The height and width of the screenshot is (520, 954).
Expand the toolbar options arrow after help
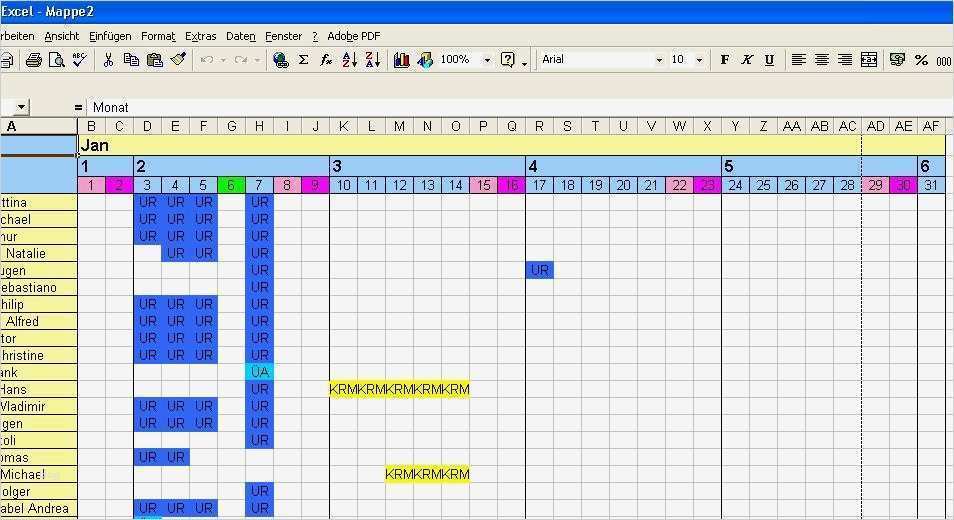coord(524,63)
